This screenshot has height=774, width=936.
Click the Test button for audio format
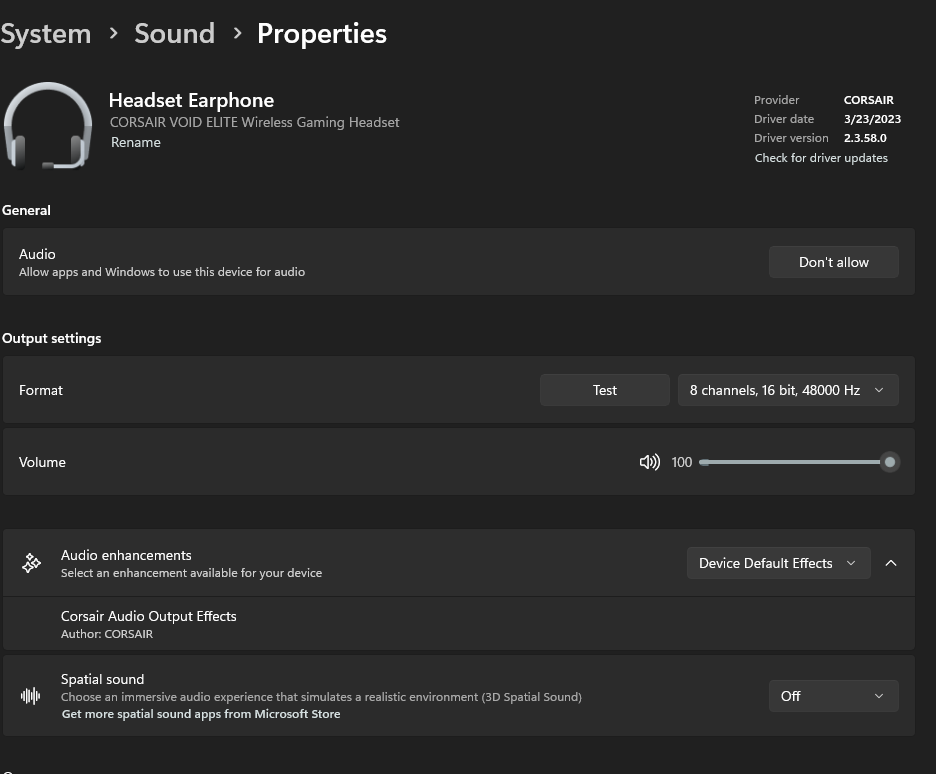click(604, 390)
